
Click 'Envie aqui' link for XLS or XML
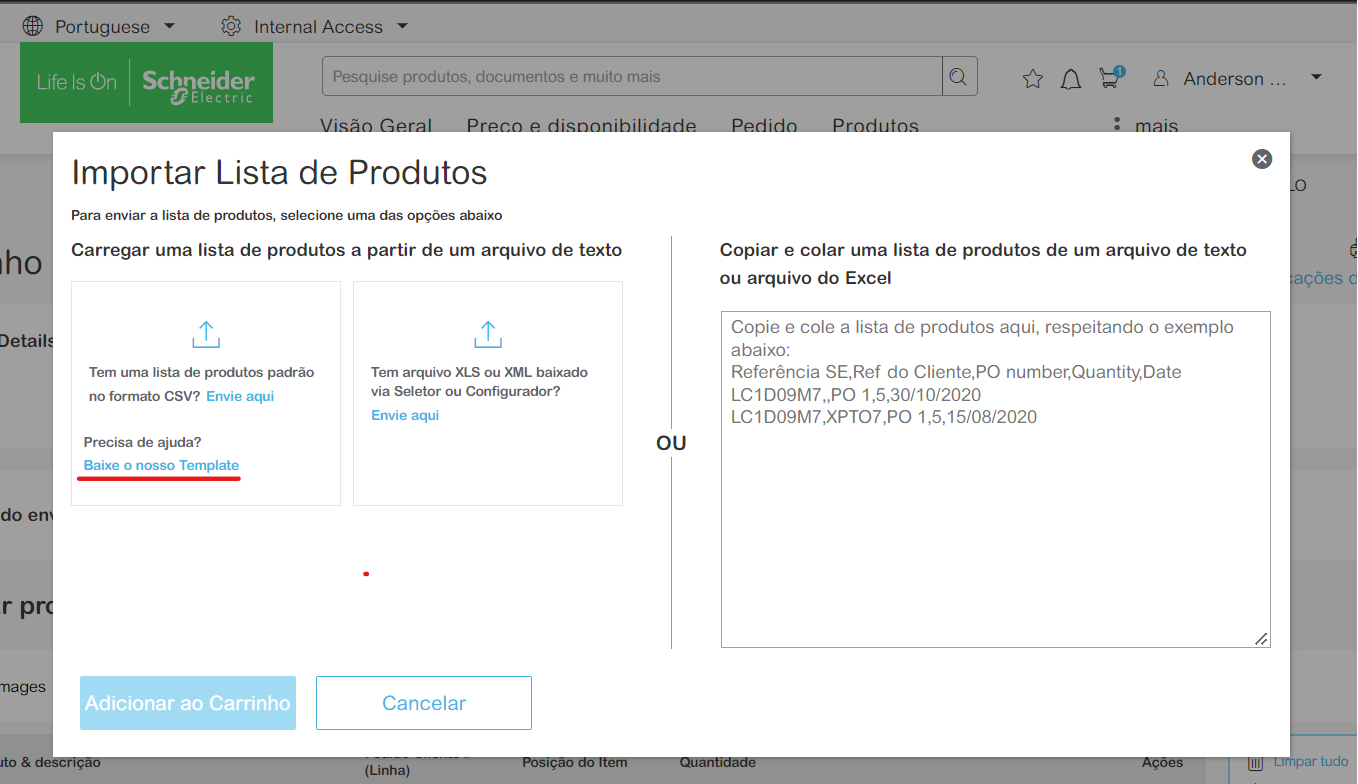[x=405, y=415]
